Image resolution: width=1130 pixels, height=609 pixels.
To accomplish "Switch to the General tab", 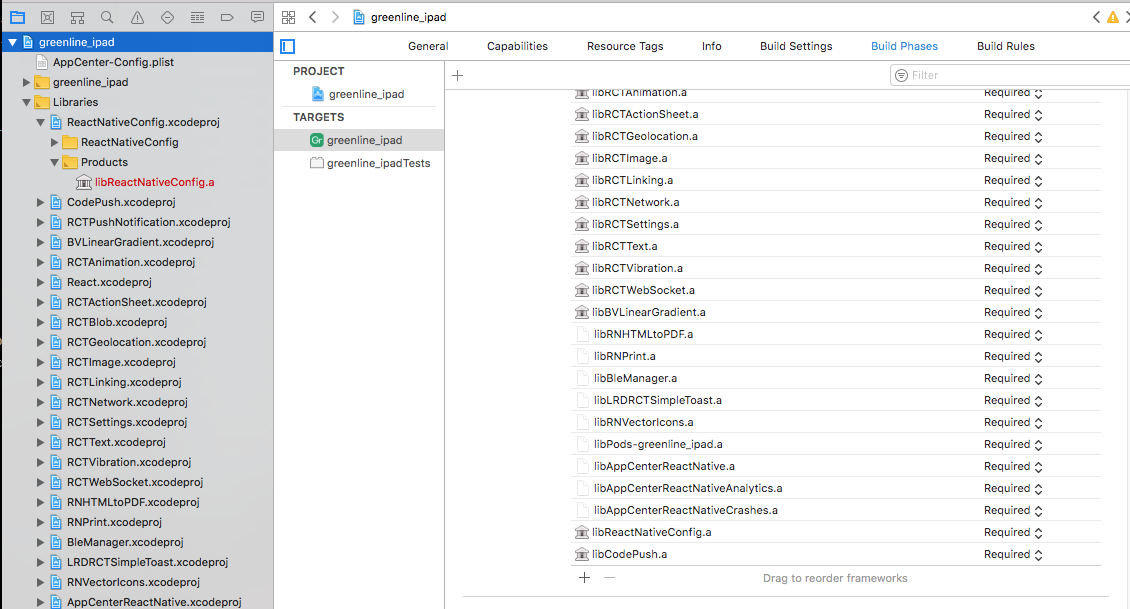I will pyautogui.click(x=428, y=46).
